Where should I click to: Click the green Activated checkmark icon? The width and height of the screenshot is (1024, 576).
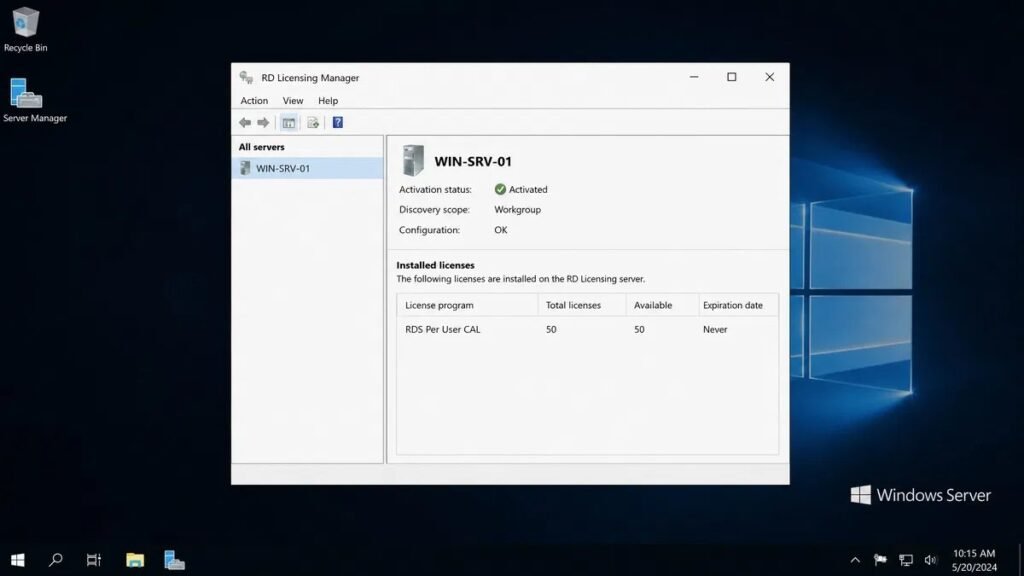pos(500,189)
